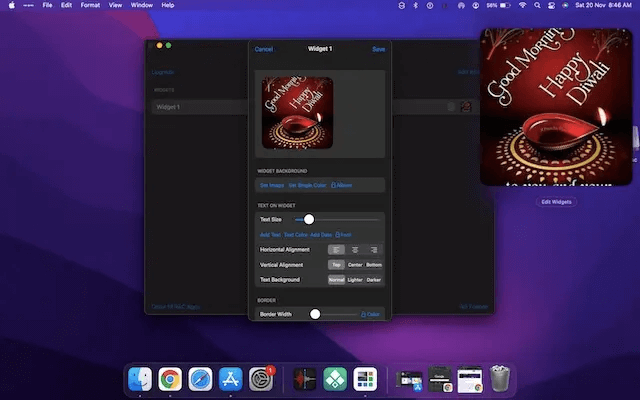
Task: Open the Format menu
Action: [x=90, y=6]
